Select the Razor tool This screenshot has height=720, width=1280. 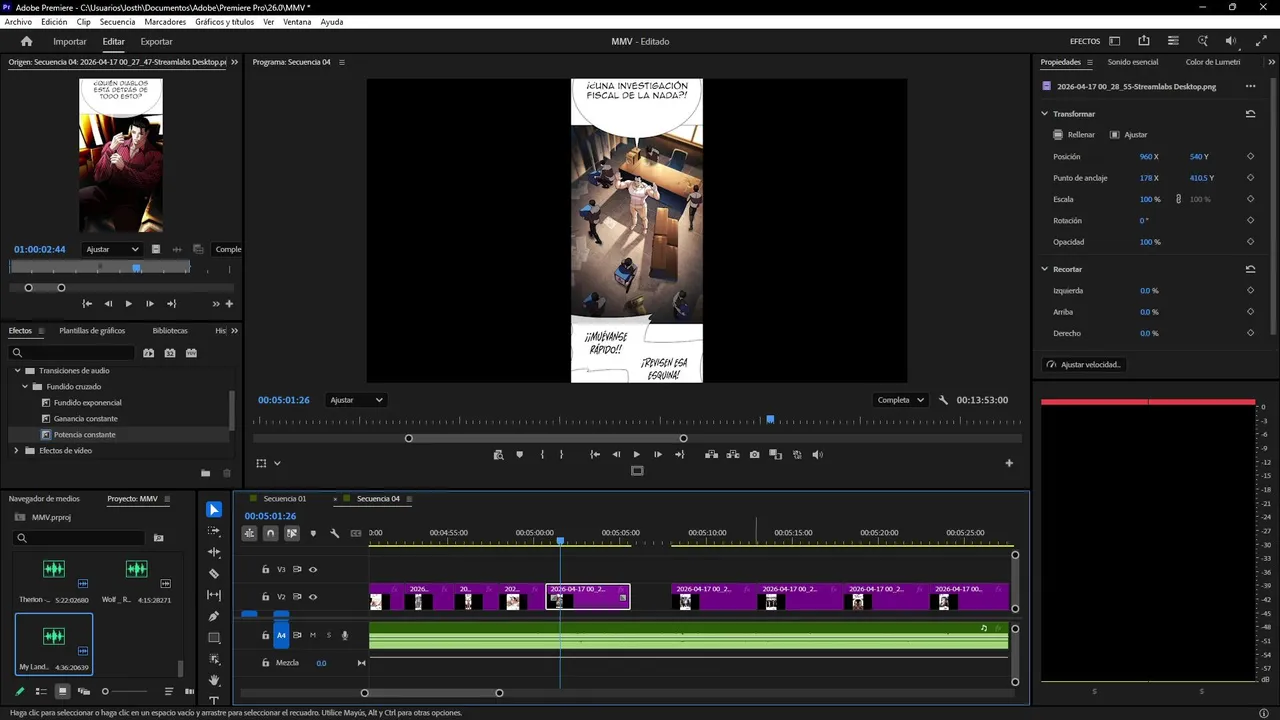click(x=214, y=574)
